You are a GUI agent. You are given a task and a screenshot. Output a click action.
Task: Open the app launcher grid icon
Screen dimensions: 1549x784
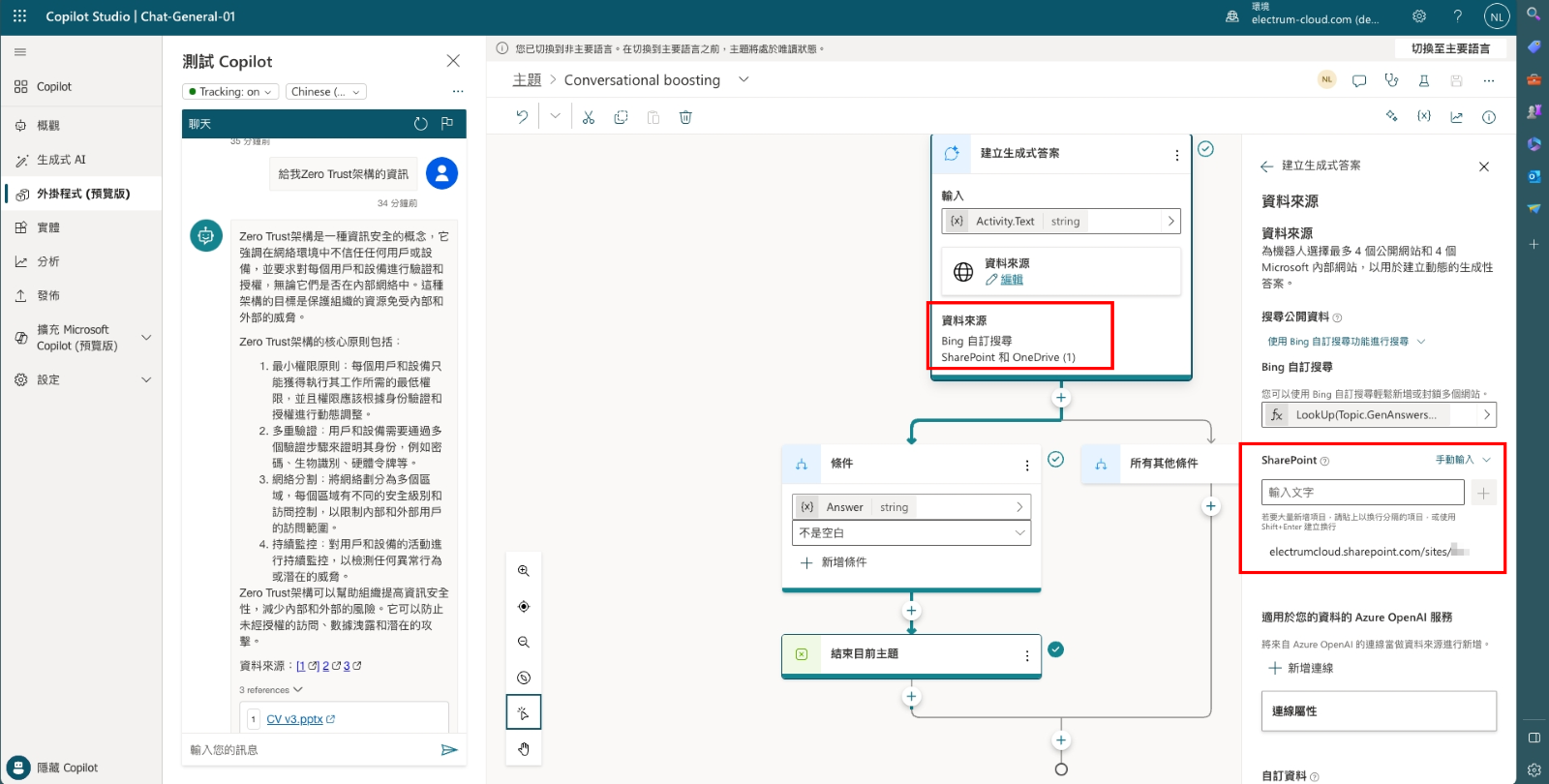coord(19,16)
